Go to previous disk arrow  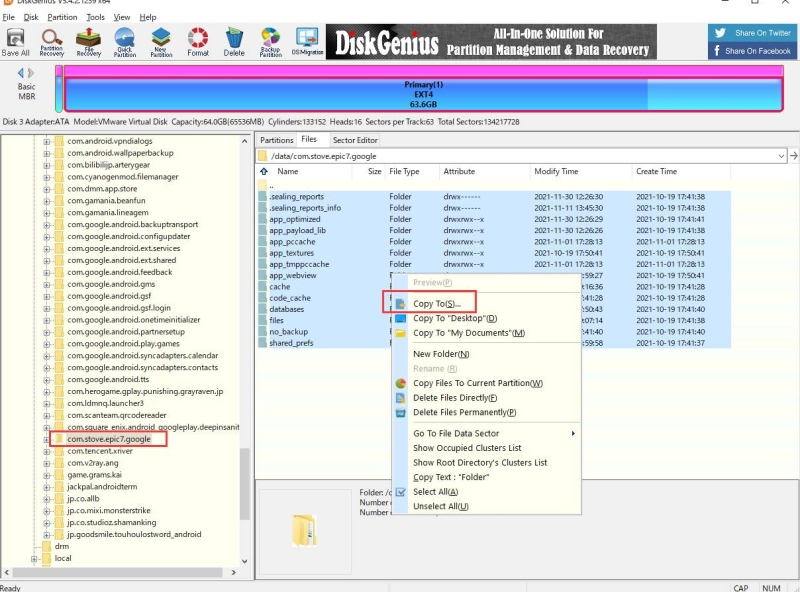pyautogui.click(x=21, y=73)
